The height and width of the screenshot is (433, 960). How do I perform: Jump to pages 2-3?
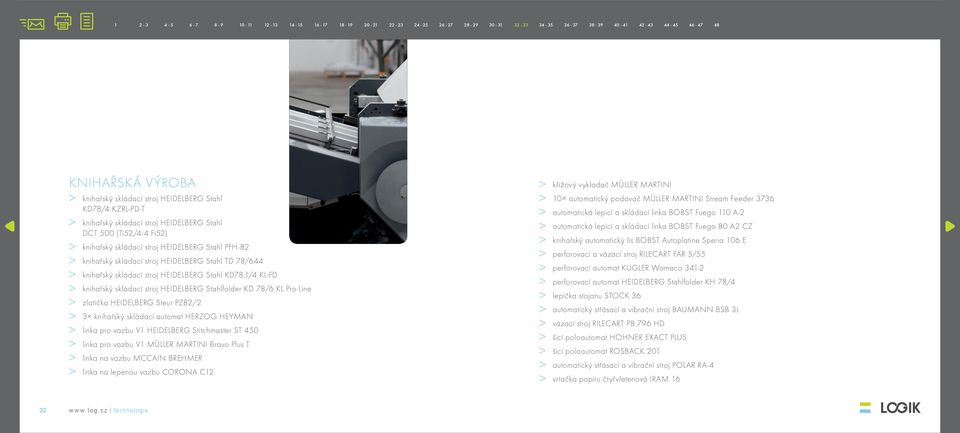(x=144, y=25)
